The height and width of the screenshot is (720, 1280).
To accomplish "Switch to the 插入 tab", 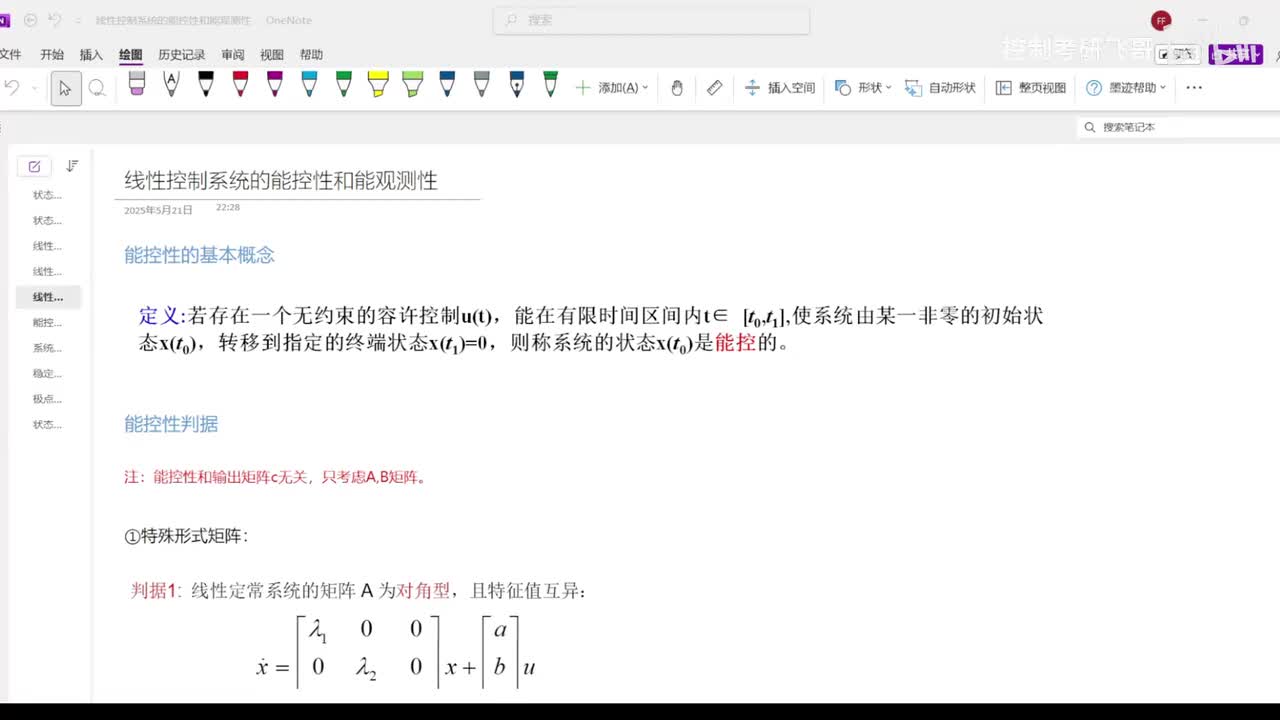I will pos(91,55).
